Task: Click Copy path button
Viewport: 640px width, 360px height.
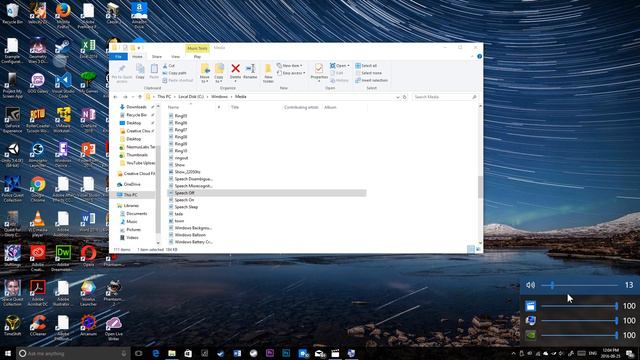Action: 174,73
